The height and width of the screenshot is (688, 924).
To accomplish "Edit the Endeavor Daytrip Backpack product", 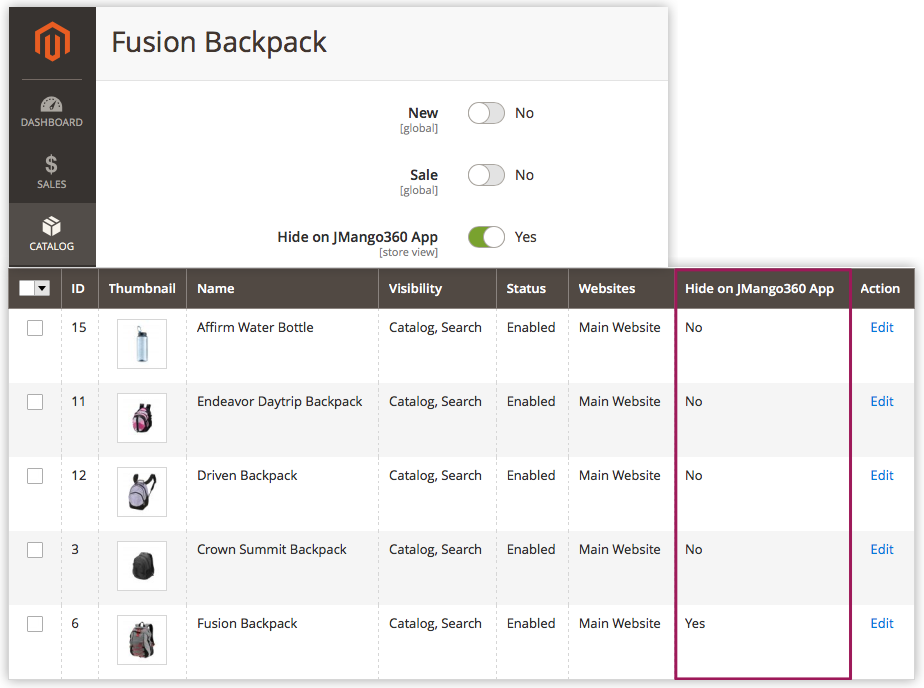I will [x=882, y=402].
